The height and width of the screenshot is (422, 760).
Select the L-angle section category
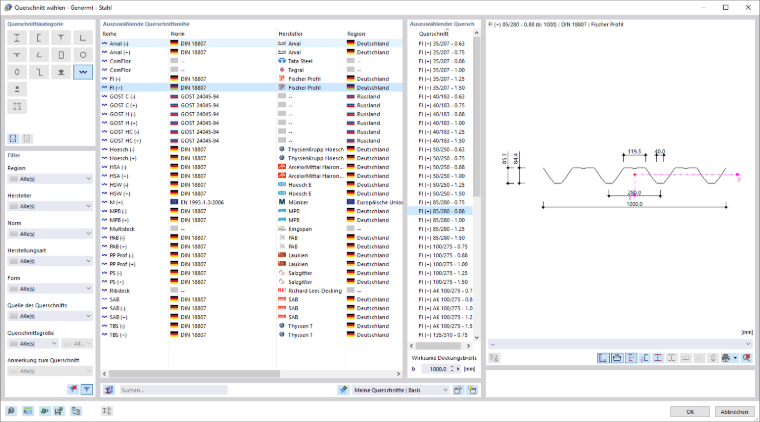83,38
